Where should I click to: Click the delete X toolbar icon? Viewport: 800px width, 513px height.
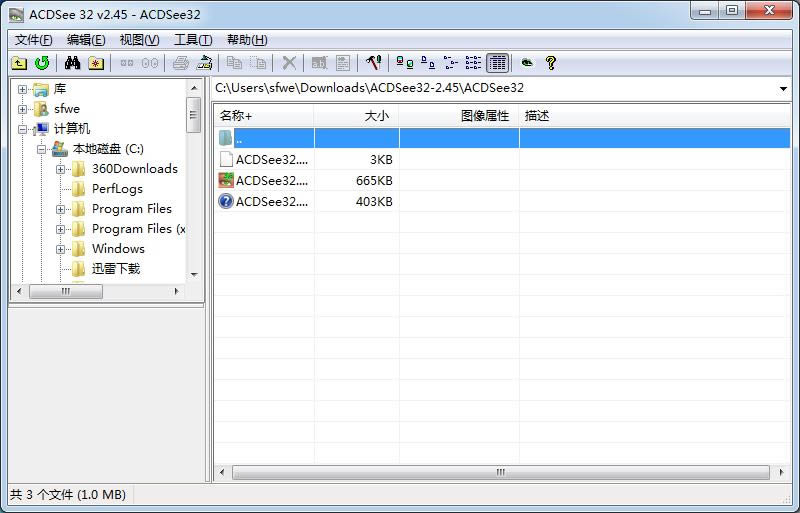(289, 63)
